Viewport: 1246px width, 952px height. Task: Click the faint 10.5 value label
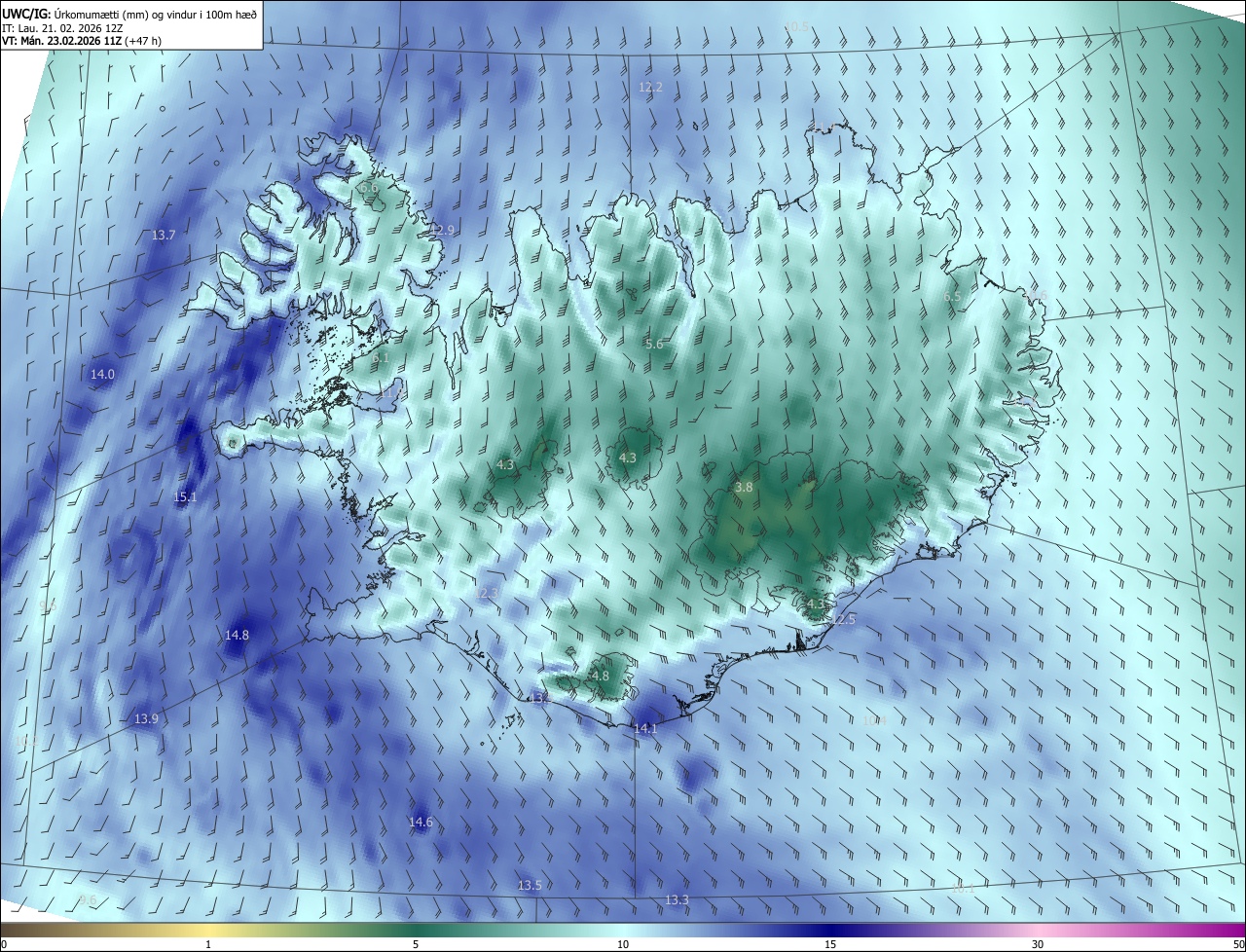point(797,26)
